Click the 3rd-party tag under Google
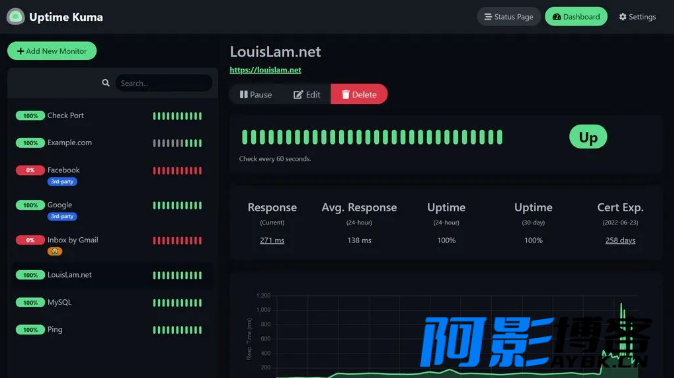674x378 pixels. point(62,216)
